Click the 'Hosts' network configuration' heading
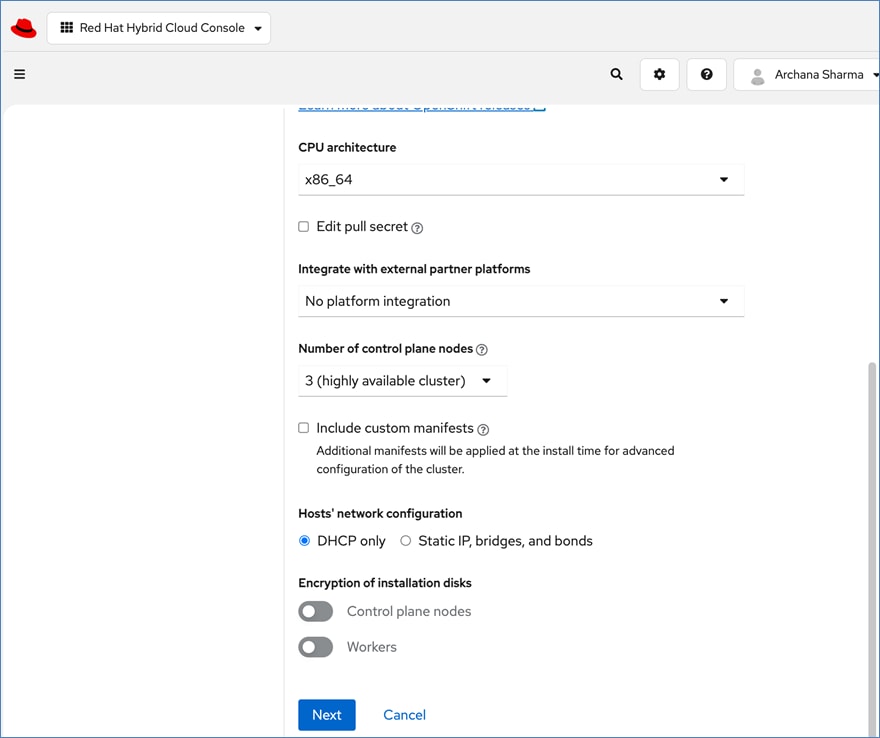Image resolution: width=880 pixels, height=738 pixels. (380, 514)
